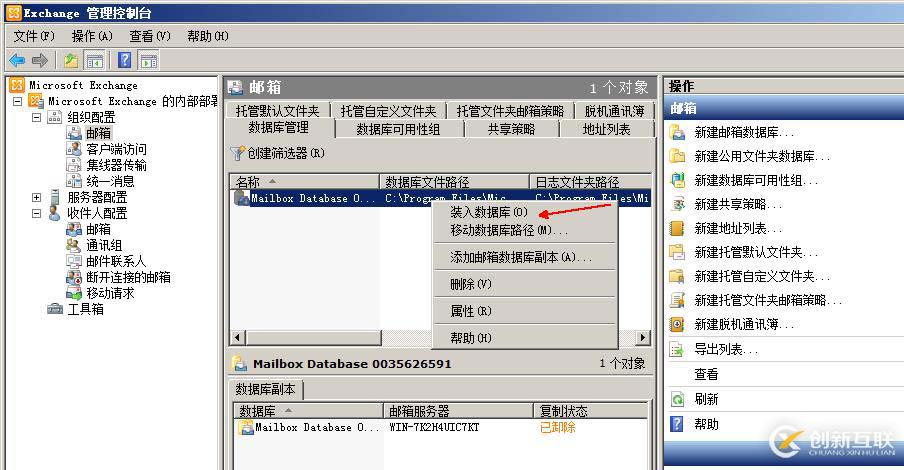Select Mailbox Database row in copies list
Image resolution: width=904 pixels, height=470 pixels.
pos(440,427)
